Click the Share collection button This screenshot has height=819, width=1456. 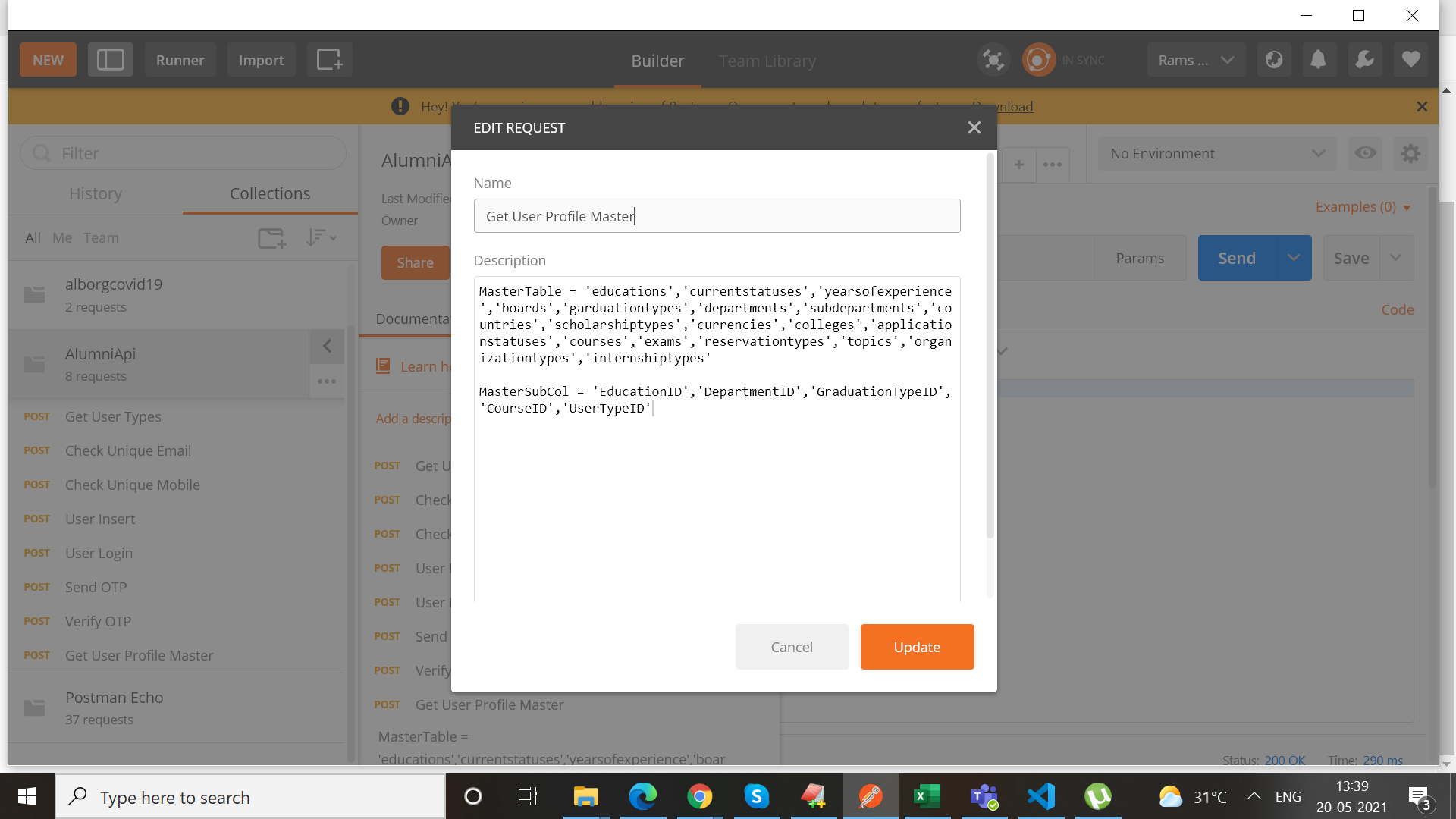pos(415,262)
